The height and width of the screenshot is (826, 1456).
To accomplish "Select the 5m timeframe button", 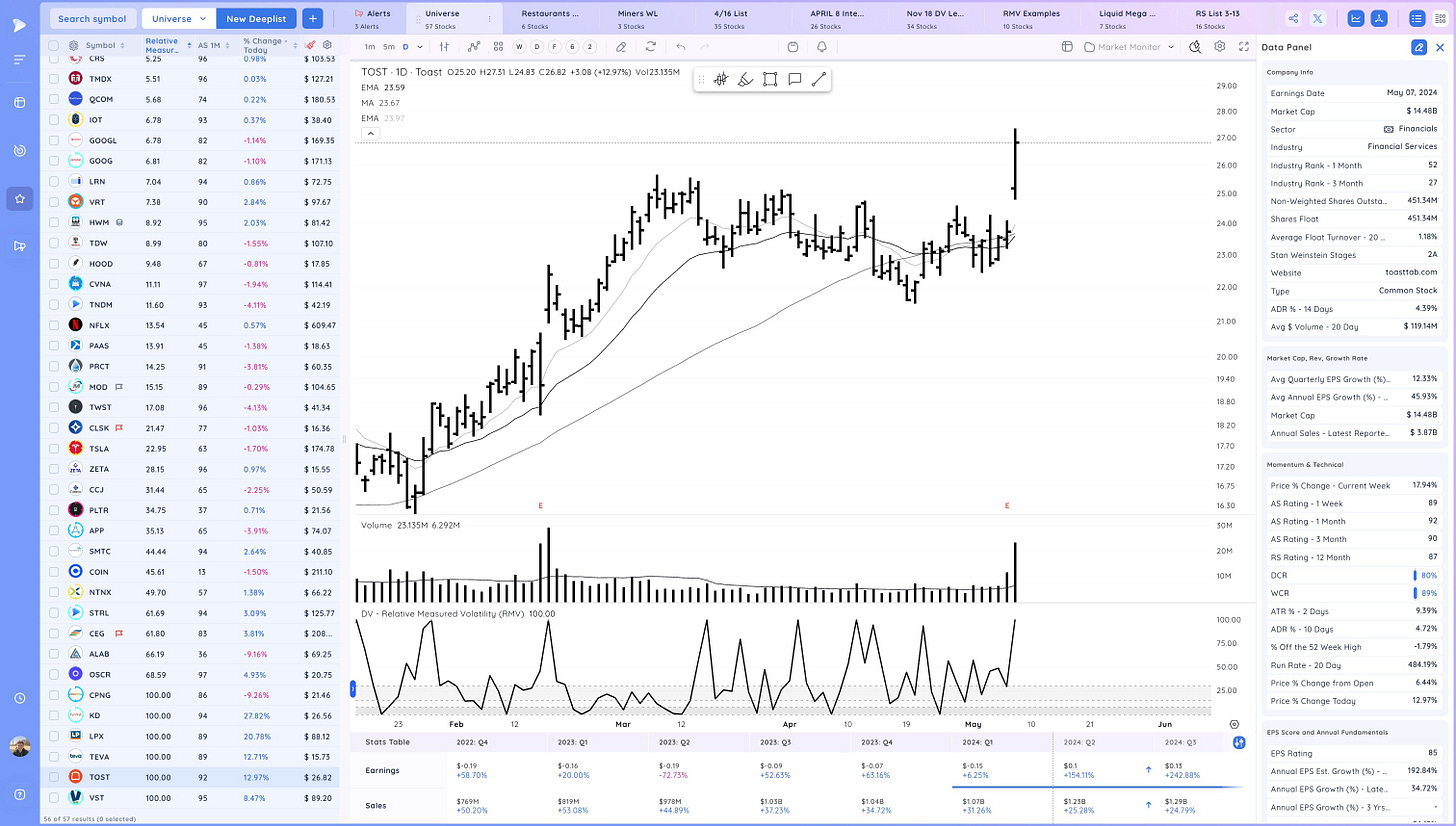I will point(389,47).
